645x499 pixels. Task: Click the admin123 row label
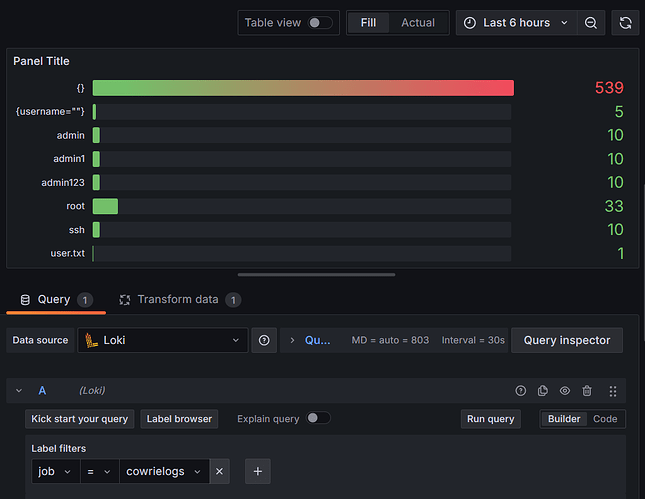63,183
